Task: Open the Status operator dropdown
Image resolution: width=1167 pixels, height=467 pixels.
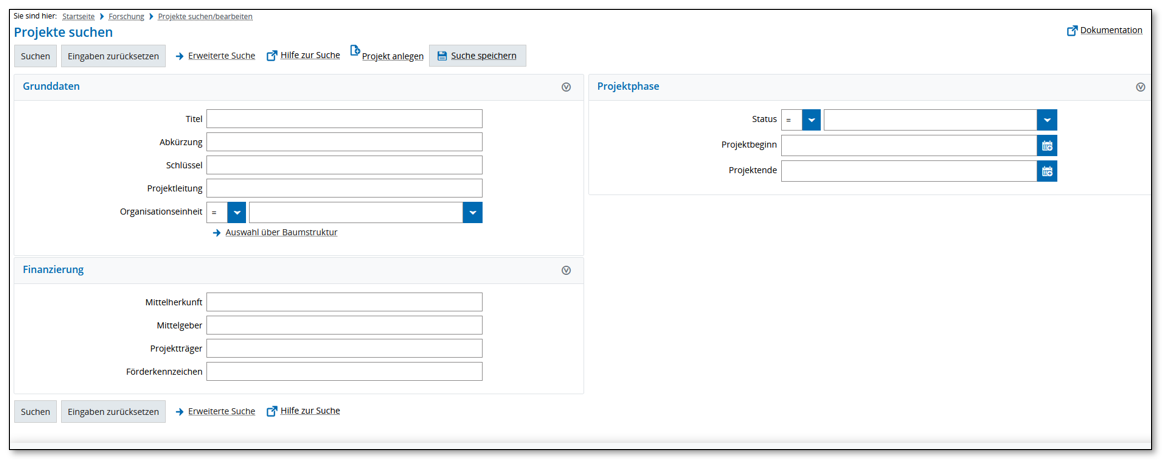Action: (x=811, y=120)
